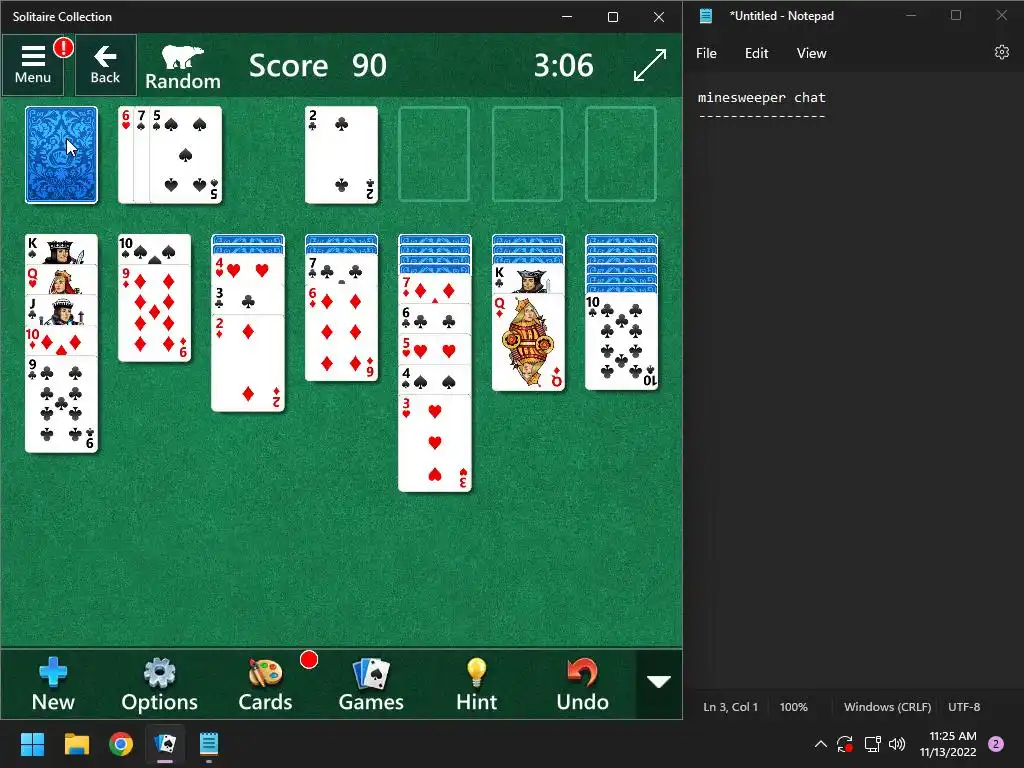Image resolution: width=1024 pixels, height=768 pixels.
Task: Open the clock showing 11:25 AM
Action: [x=948, y=744]
